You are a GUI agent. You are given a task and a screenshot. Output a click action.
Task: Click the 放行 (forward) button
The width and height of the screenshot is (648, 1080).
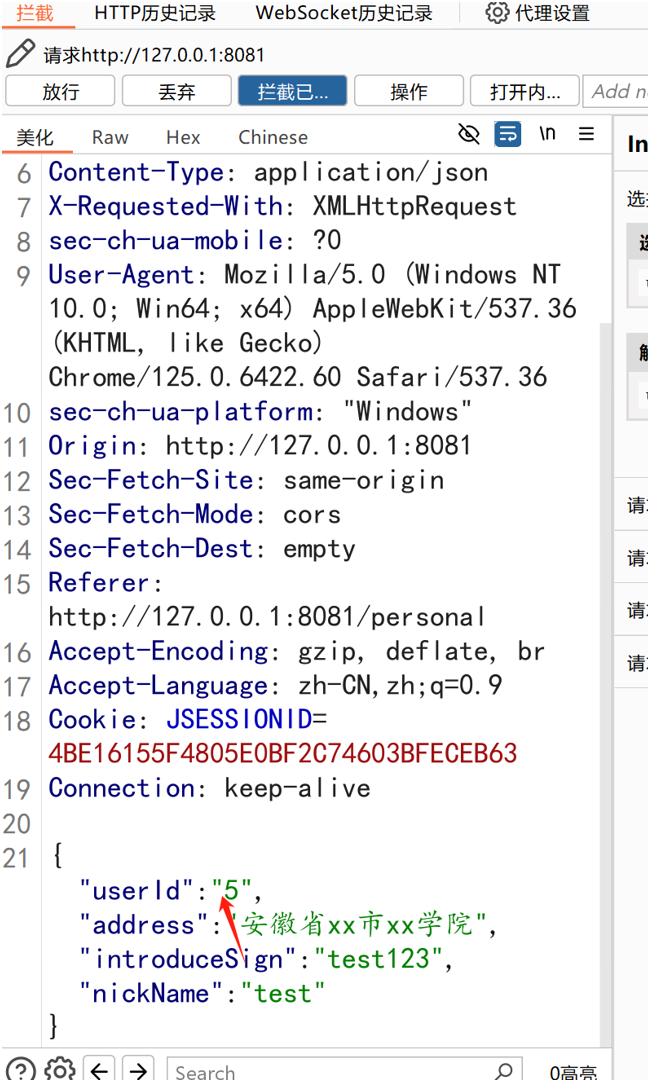coord(60,91)
